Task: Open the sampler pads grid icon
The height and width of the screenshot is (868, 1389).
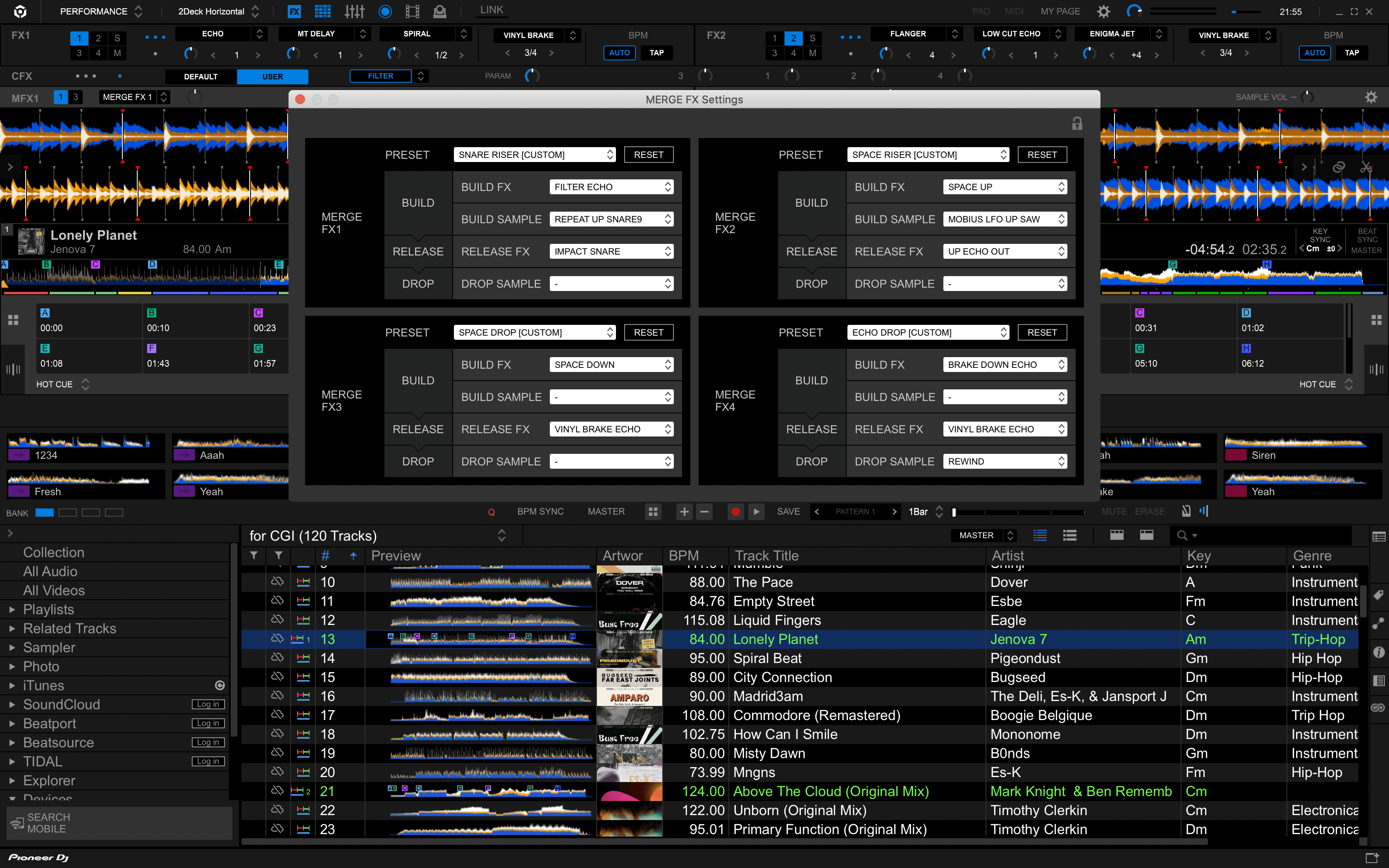Action: point(322,11)
